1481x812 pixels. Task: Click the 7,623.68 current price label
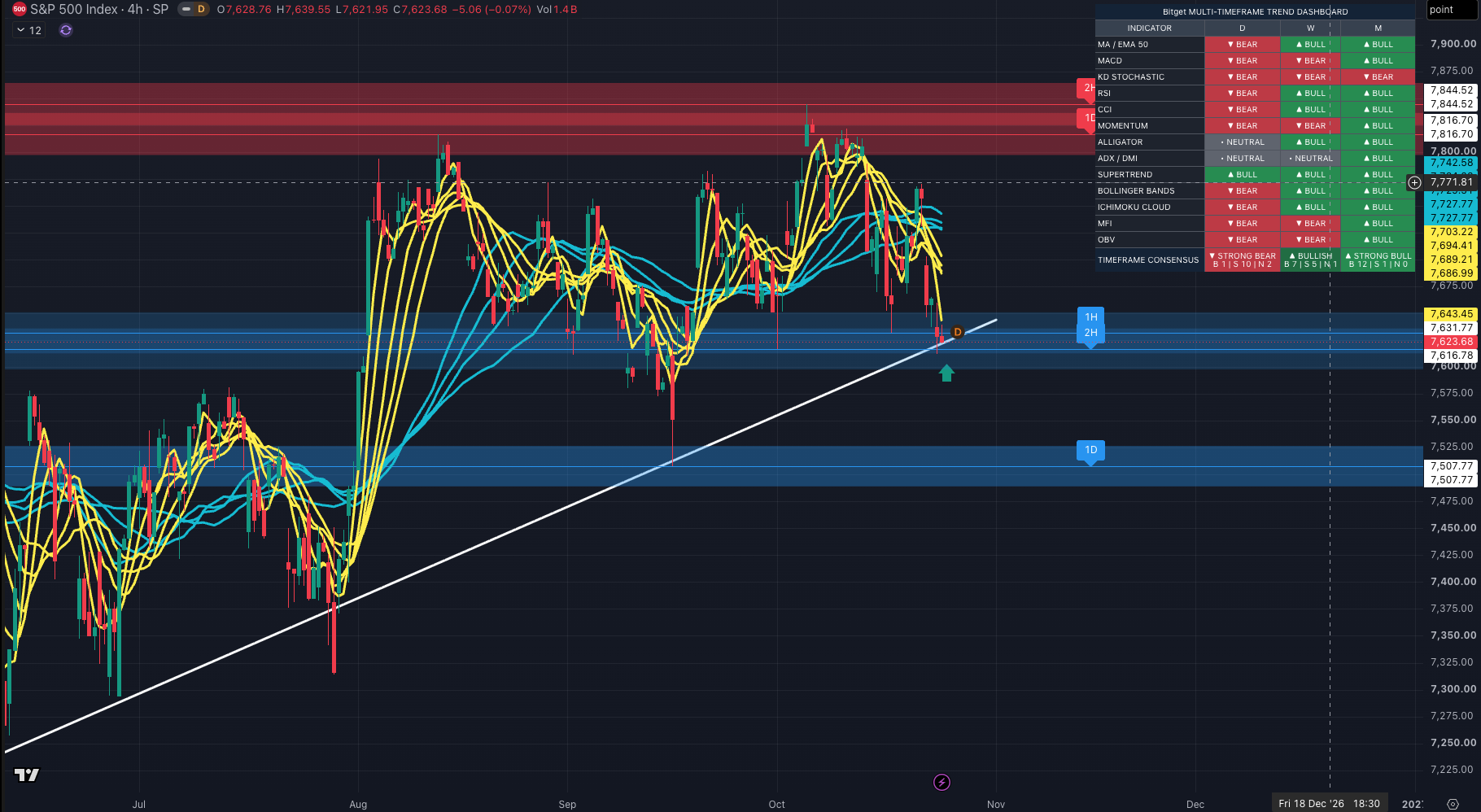[x=1452, y=342]
